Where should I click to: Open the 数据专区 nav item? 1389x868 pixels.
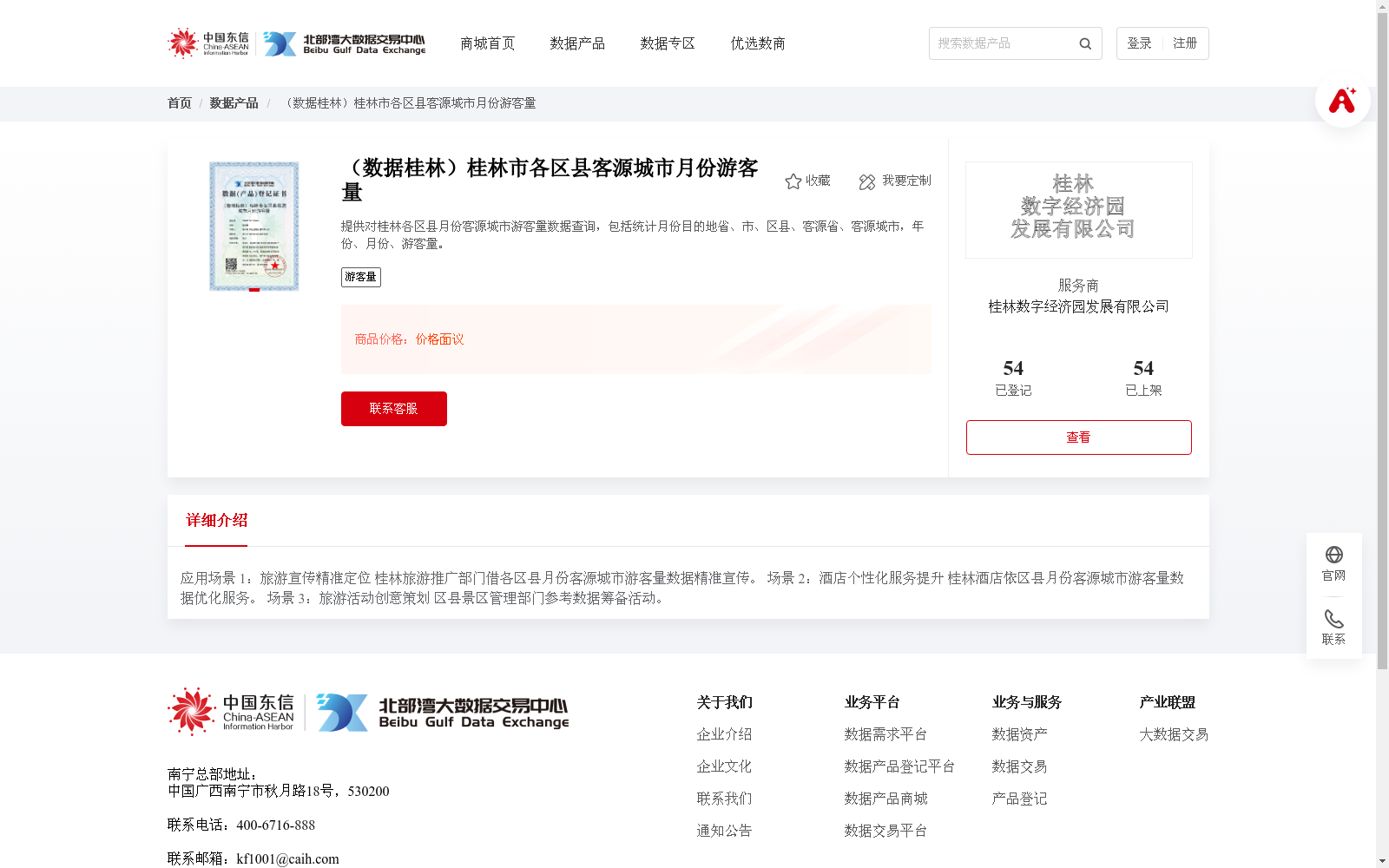point(668,43)
